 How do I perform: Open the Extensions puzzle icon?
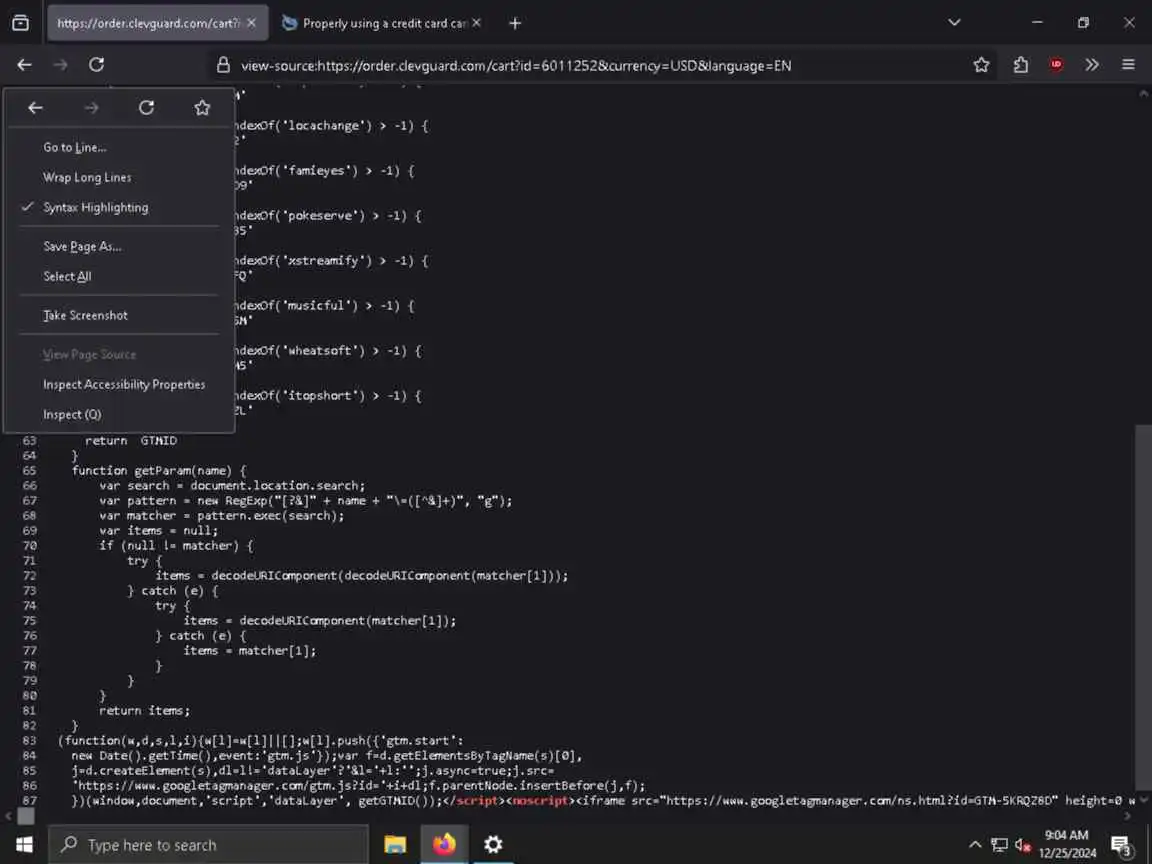click(1020, 65)
